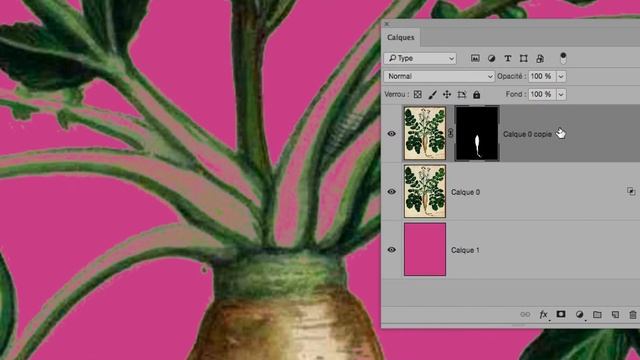Filter layers by smart object type
This screenshot has width=640, height=360.
[x=540, y=58]
